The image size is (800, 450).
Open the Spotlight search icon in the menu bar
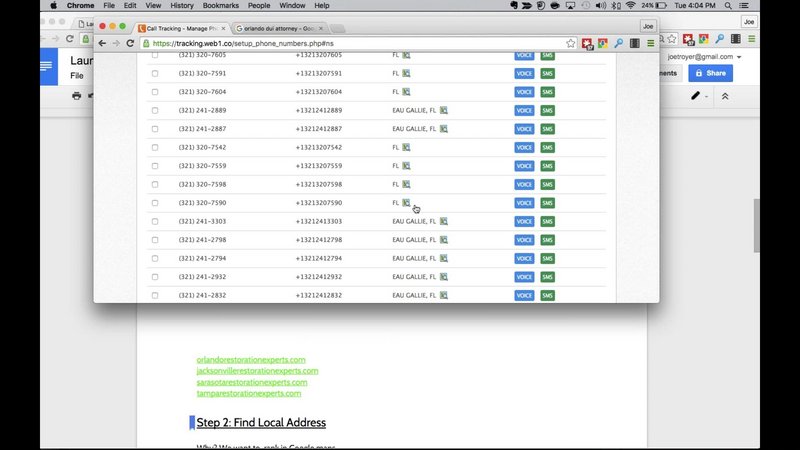(728, 6)
